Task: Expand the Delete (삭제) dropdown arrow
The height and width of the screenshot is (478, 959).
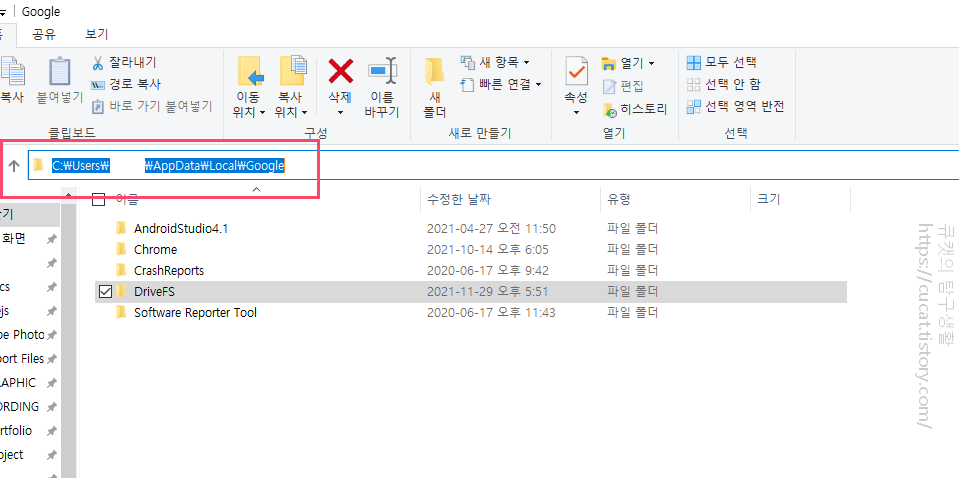Action: [x=341, y=112]
